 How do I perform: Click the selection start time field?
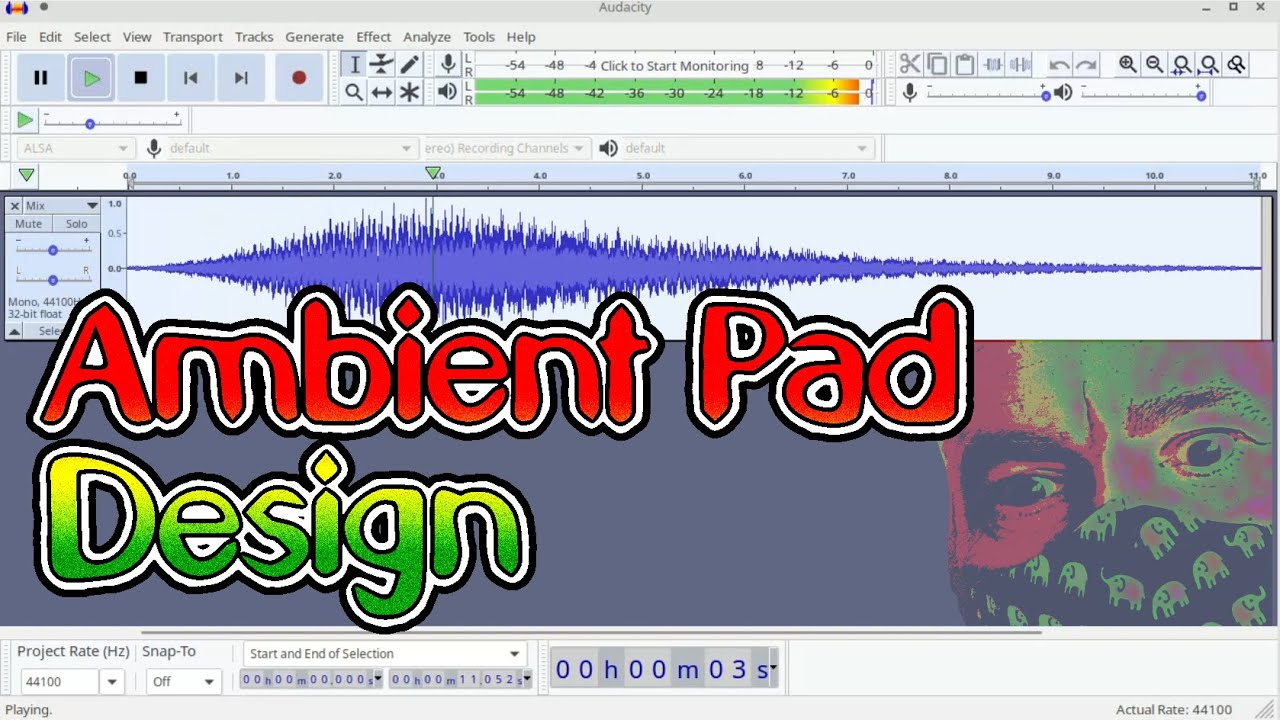(x=311, y=680)
